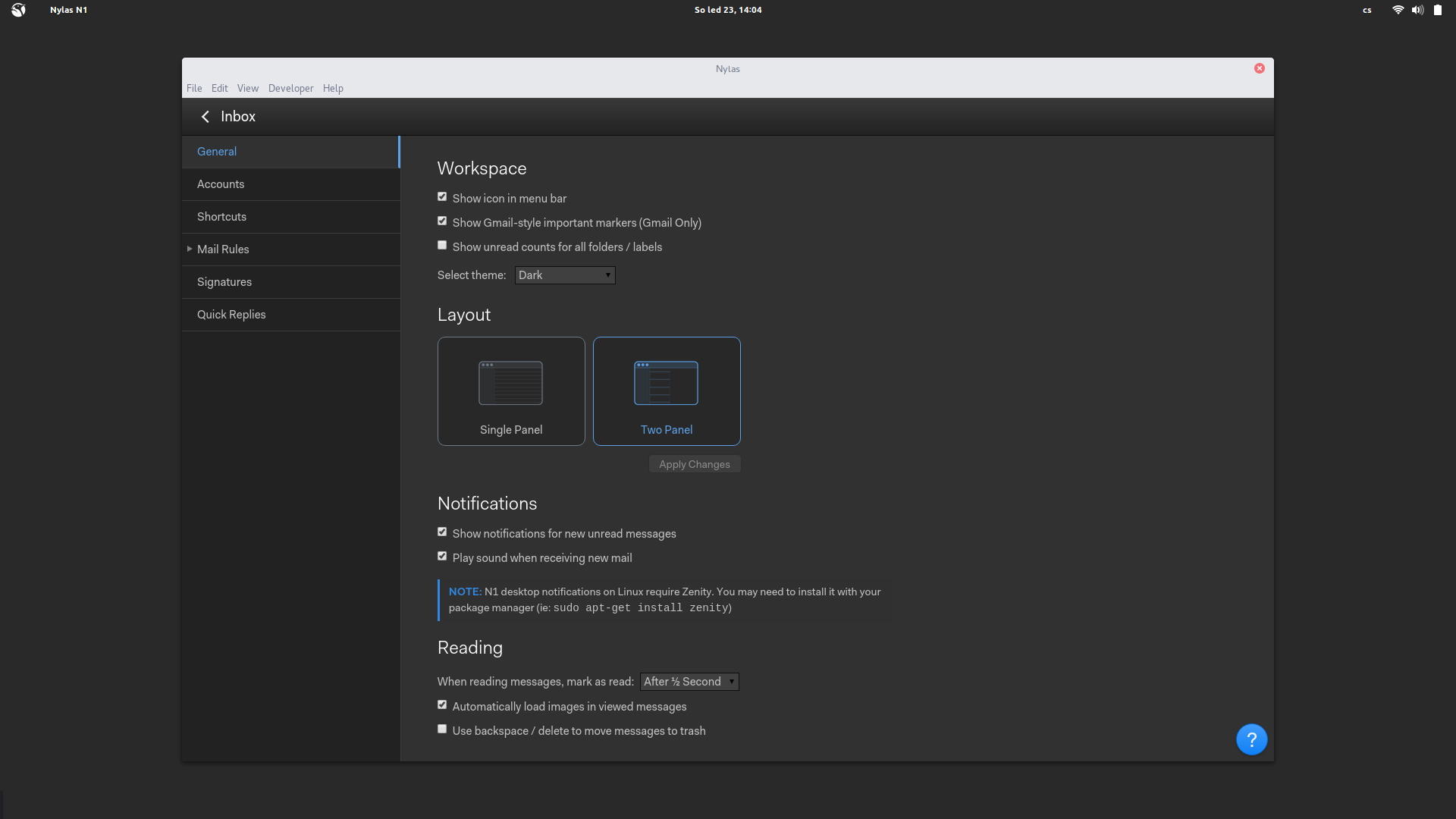The width and height of the screenshot is (1456, 819).
Task: Click the clock showing So led 23, 14:04
Action: click(x=728, y=10)
